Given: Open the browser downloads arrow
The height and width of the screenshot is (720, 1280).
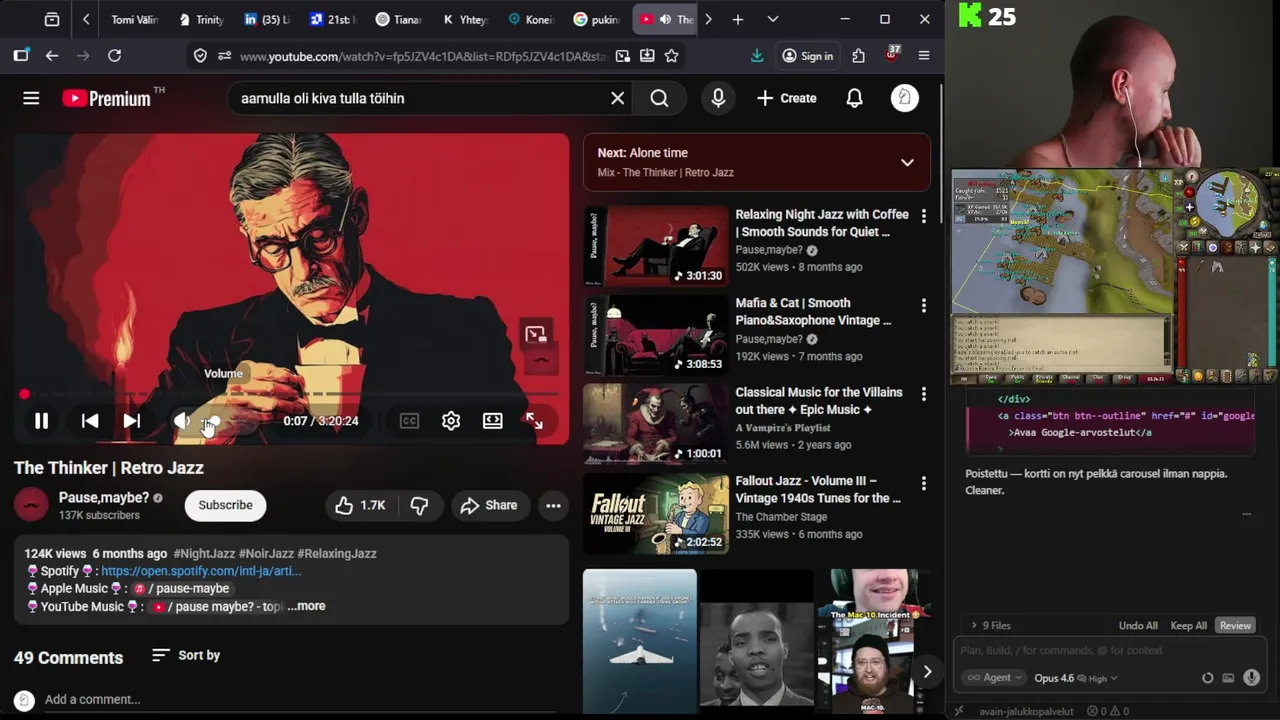Looking at the screenshot, I should pyautogui.click(x=757, y=56).
